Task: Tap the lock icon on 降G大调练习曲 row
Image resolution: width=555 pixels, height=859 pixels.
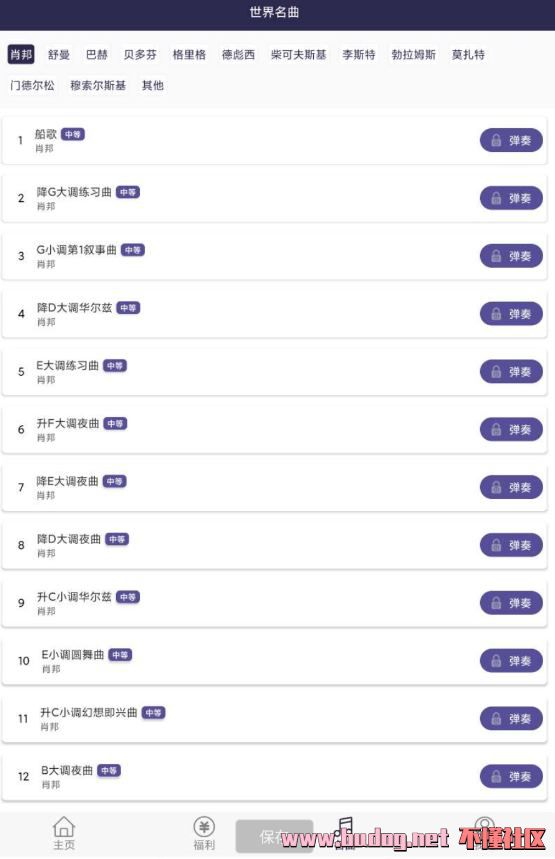Action: tap(496, 198)
